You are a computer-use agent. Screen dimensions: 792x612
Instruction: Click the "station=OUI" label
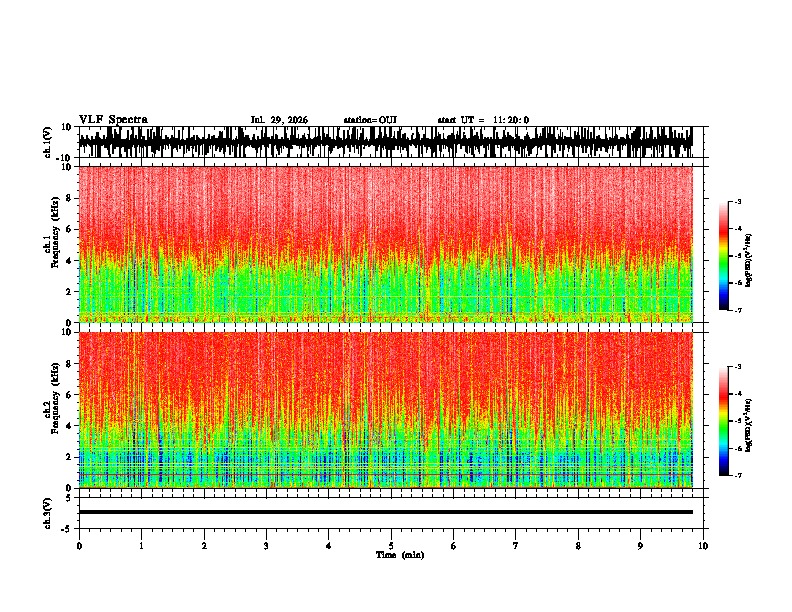[370, 120]
